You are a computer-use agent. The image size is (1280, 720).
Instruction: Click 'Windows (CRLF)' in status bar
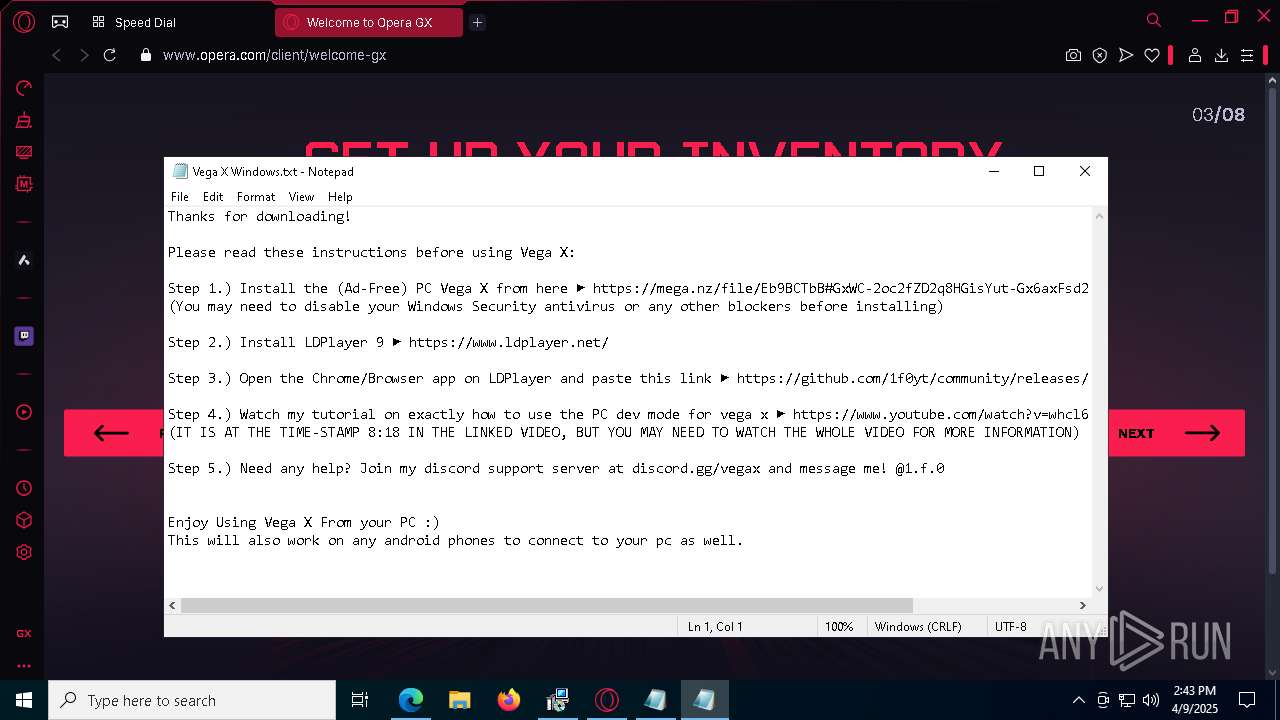coord(918,626)
